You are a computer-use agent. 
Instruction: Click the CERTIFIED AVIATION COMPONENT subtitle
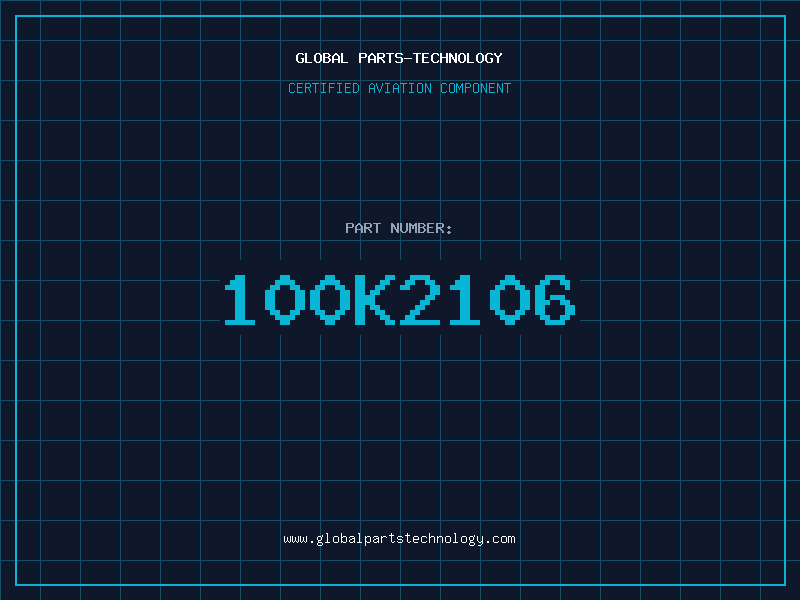point(399,88)
